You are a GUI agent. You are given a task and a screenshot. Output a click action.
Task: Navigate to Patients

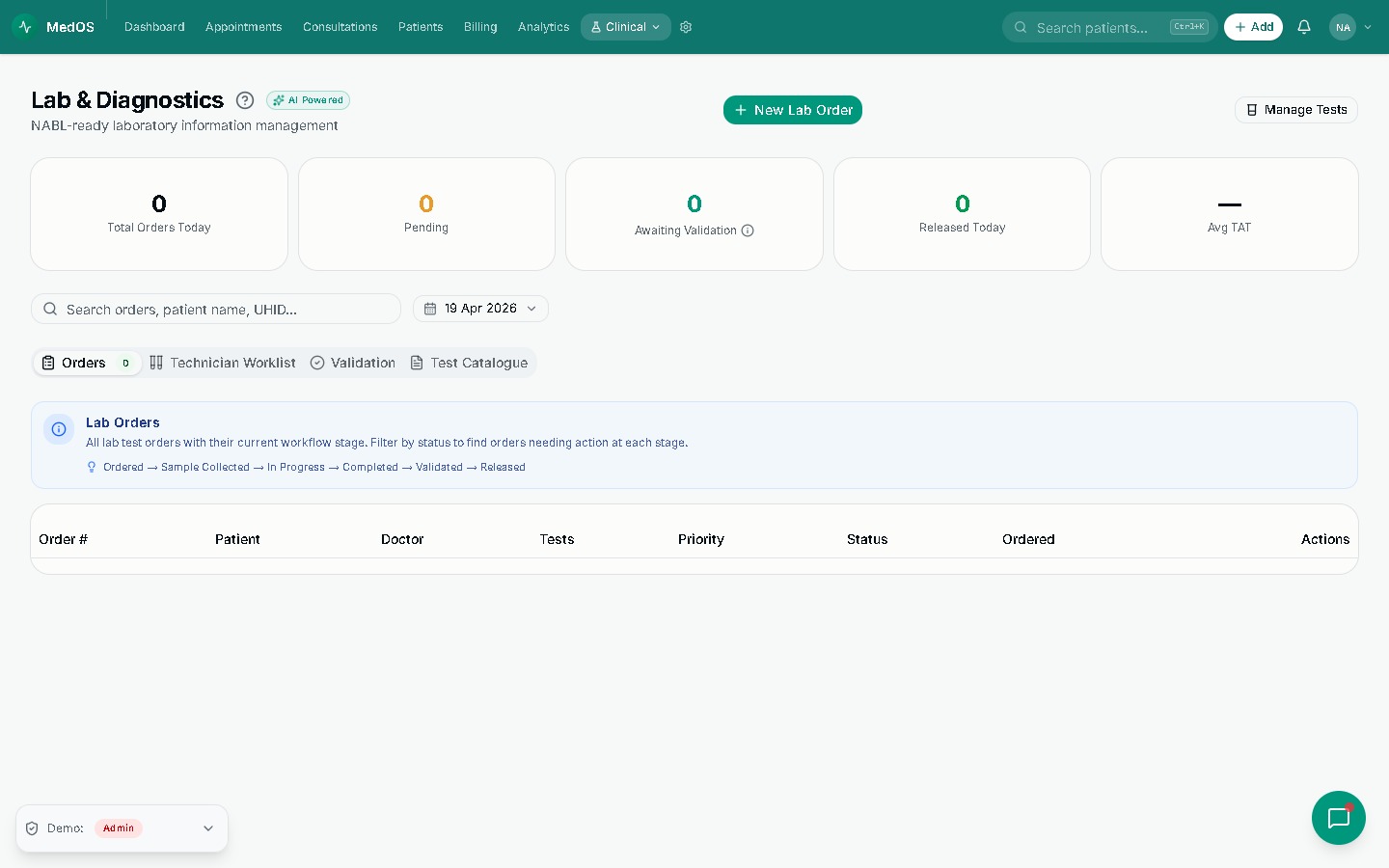421,27
